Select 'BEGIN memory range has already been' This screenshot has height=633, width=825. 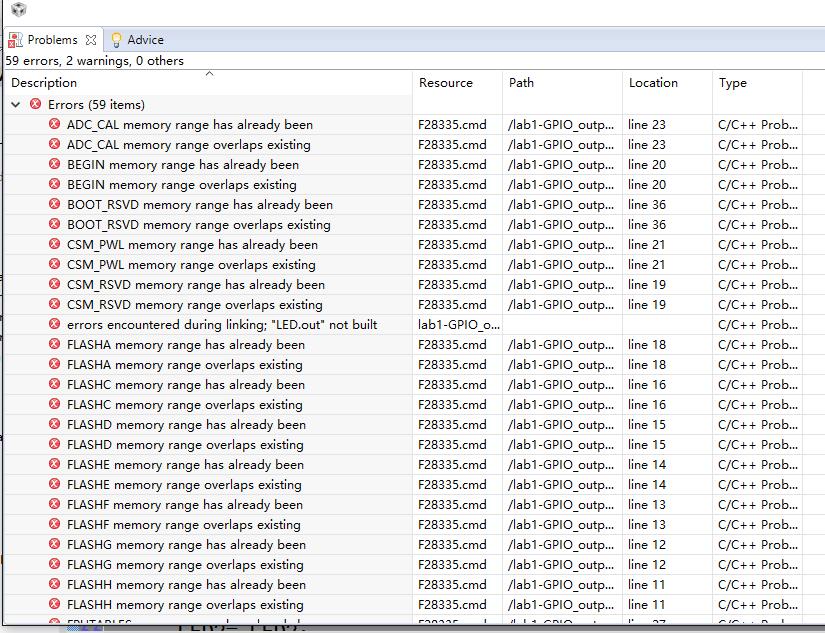coord(183,165)
